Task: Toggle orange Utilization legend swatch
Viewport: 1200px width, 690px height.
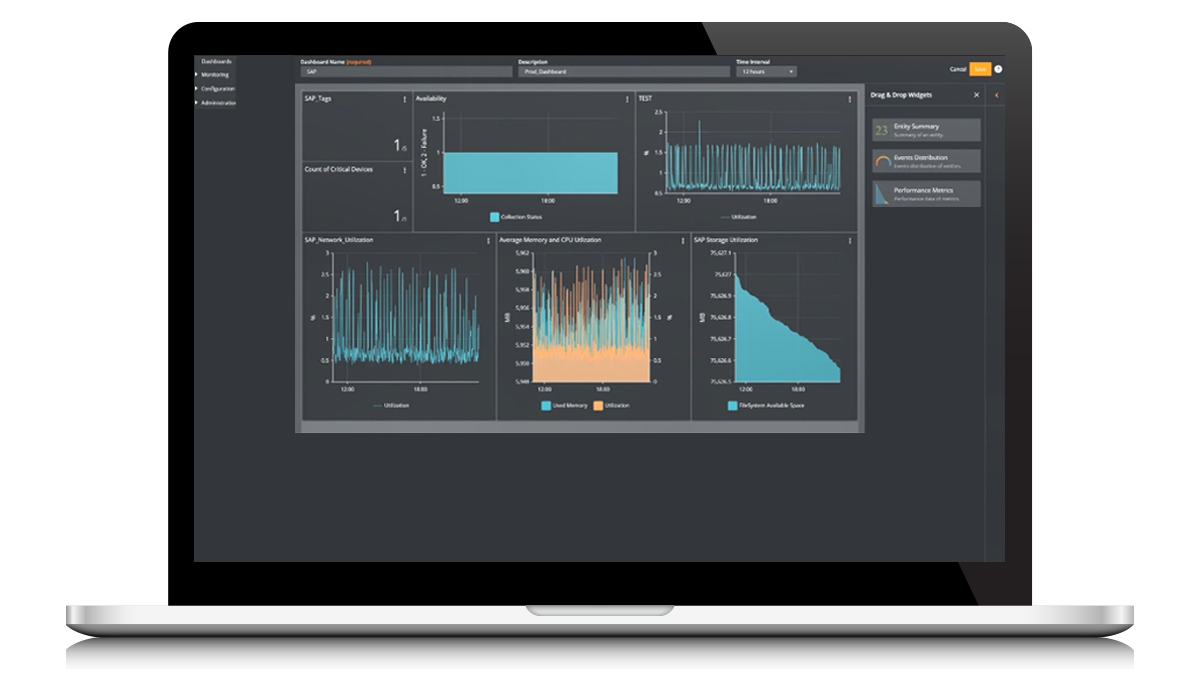Action: 598,405
